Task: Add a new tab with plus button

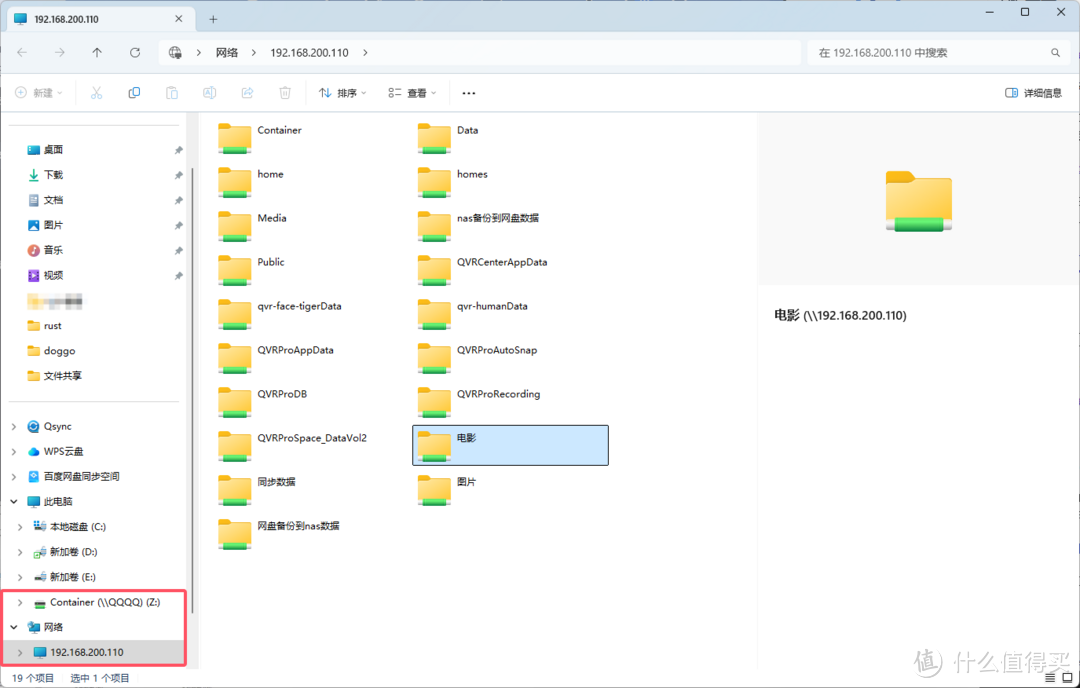Action: (212, 19)
